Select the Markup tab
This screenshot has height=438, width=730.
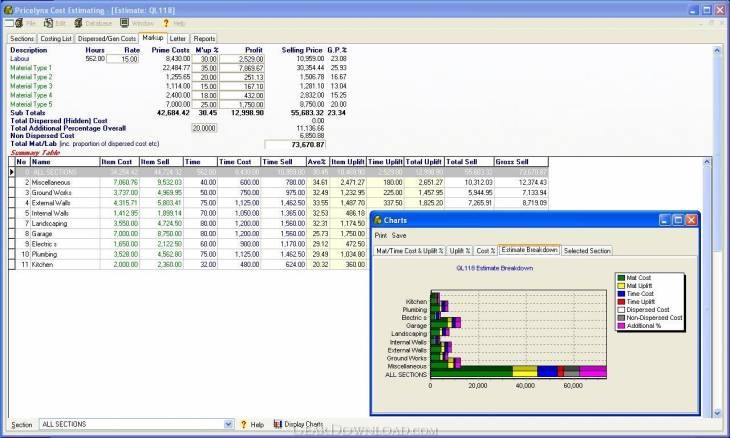pyautogui.click(x=153, y=38)
